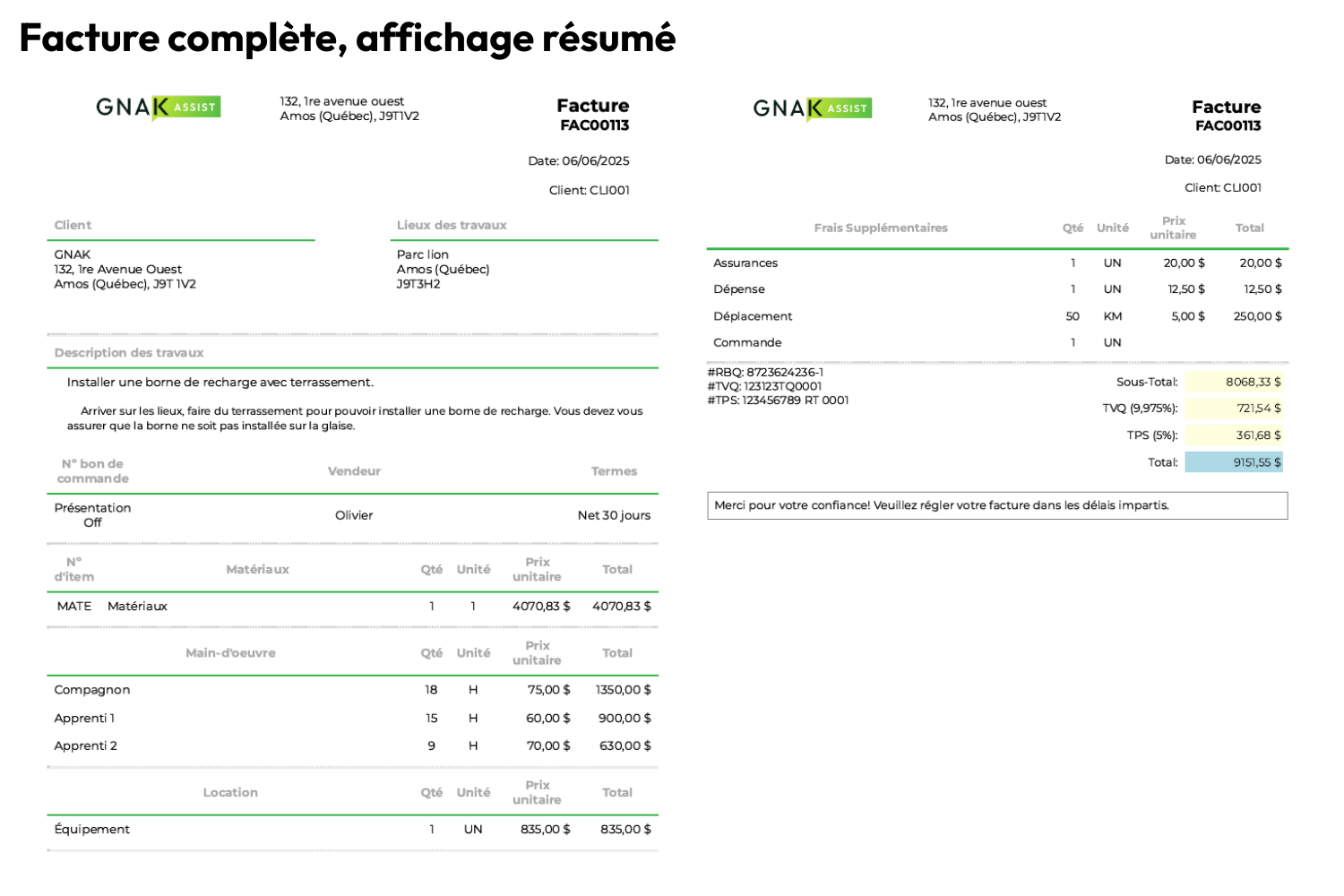Select the "Commande" fee row label

[747, 343]
